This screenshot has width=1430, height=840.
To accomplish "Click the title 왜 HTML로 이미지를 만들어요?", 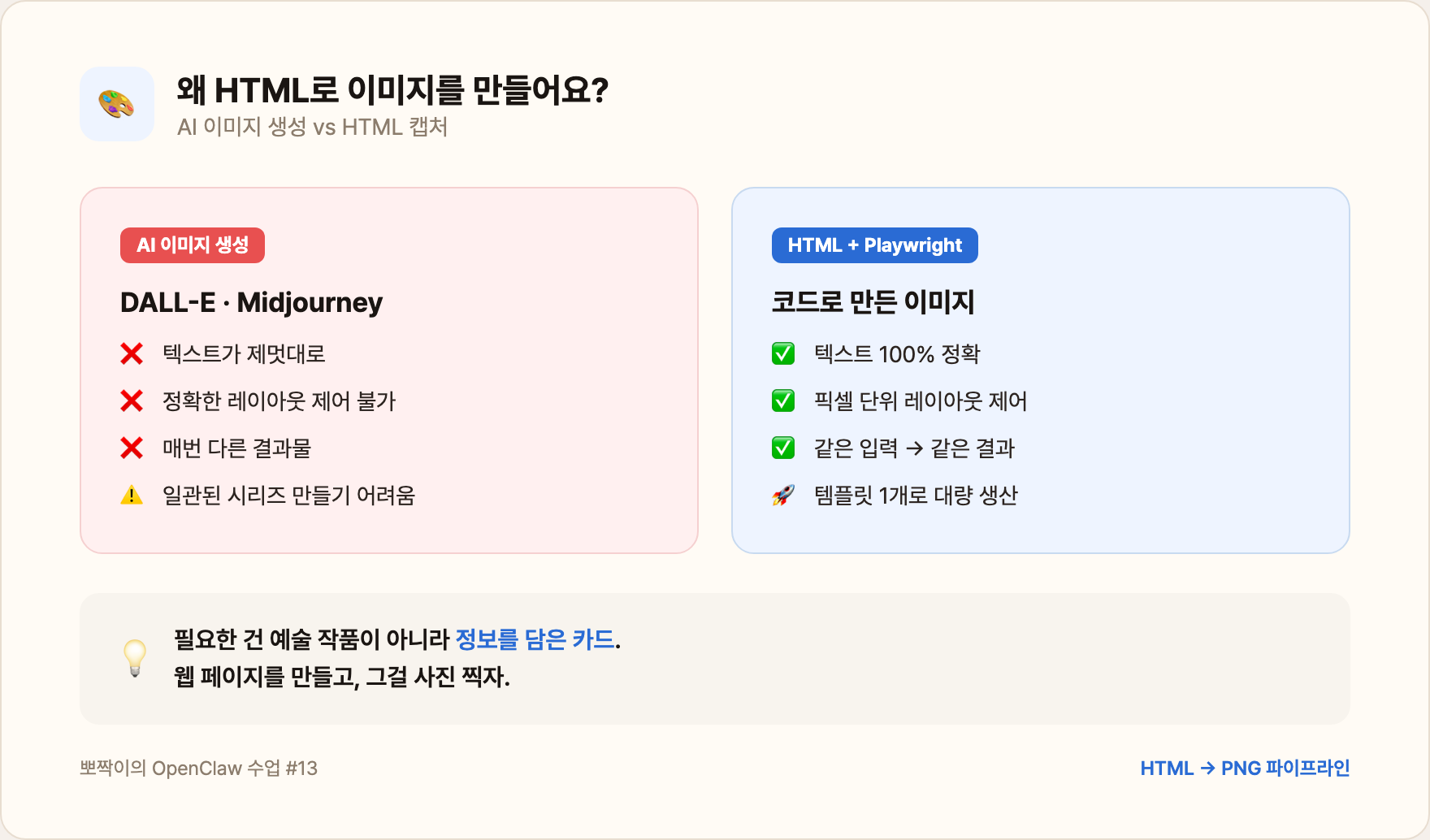I will pos(392,90).
